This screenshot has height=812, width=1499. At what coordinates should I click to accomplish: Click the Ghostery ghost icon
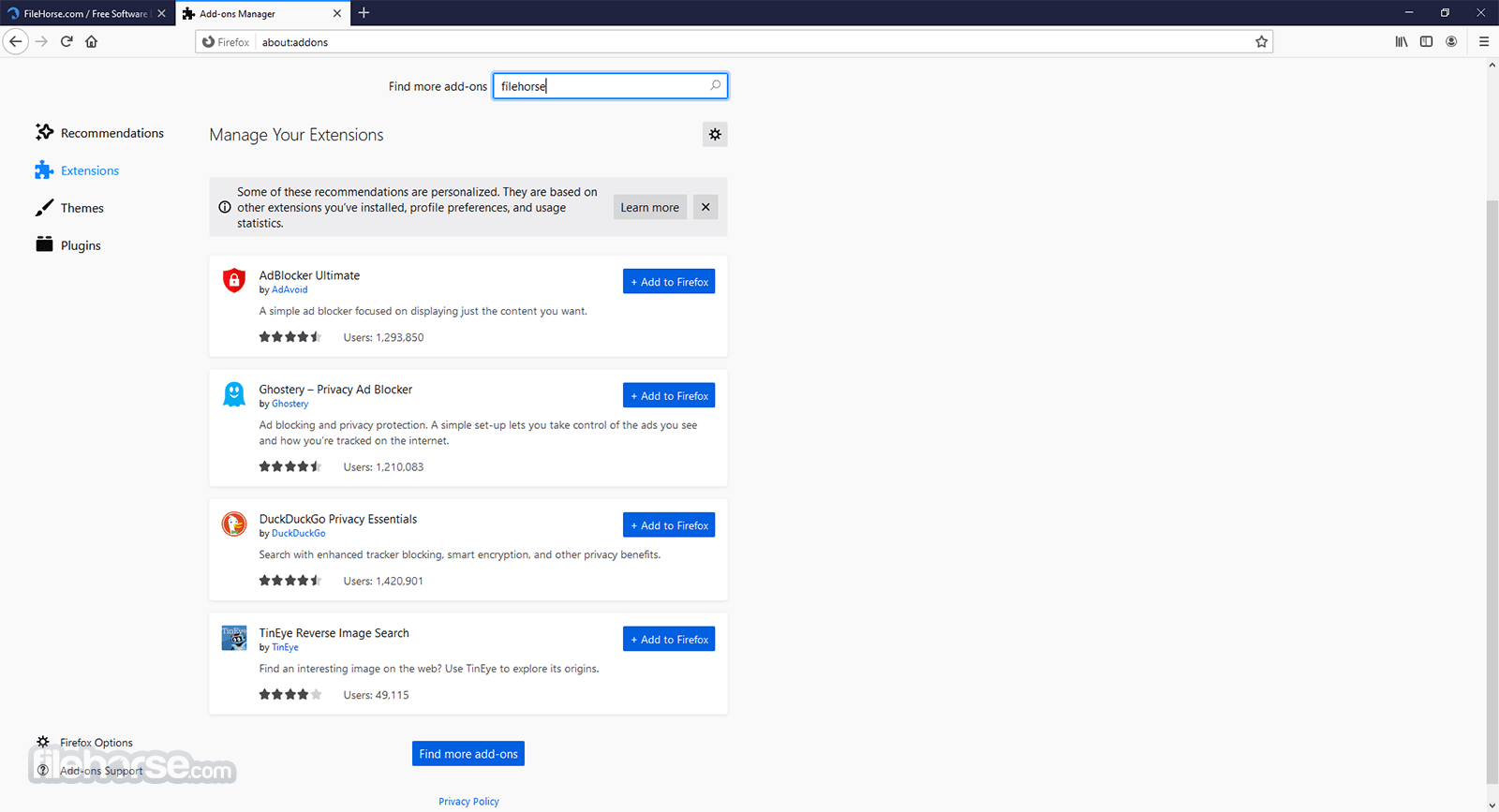click(x=234, y=394)
